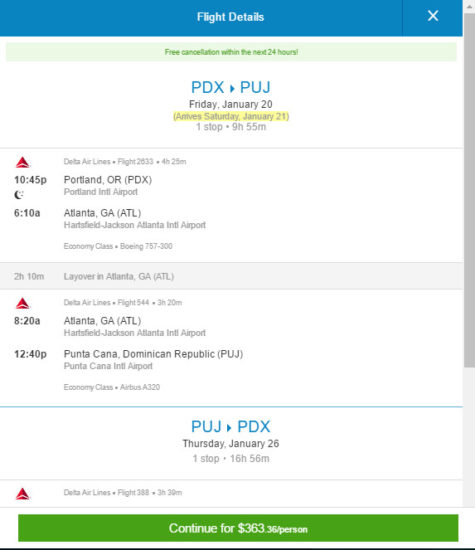Continue for $363.36 per person
The image size is (475, 550).
(238, 528)
